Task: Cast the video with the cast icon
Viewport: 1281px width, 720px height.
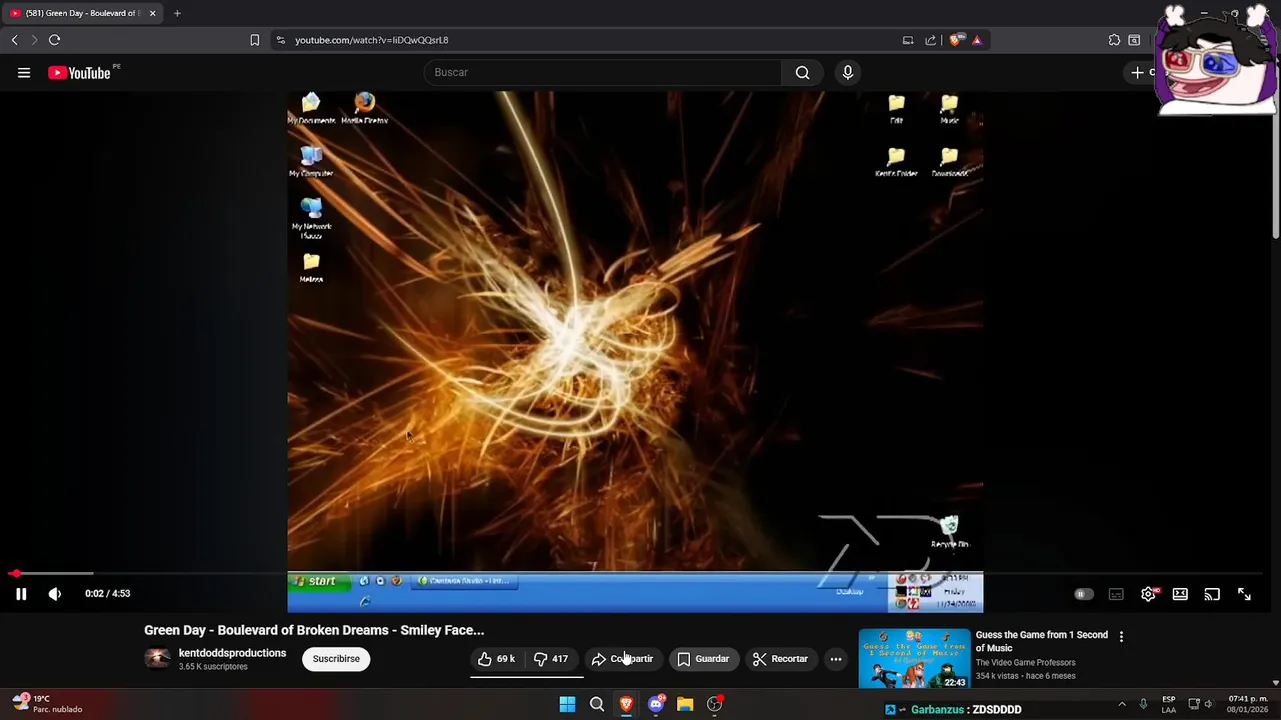Action: 1212,594
